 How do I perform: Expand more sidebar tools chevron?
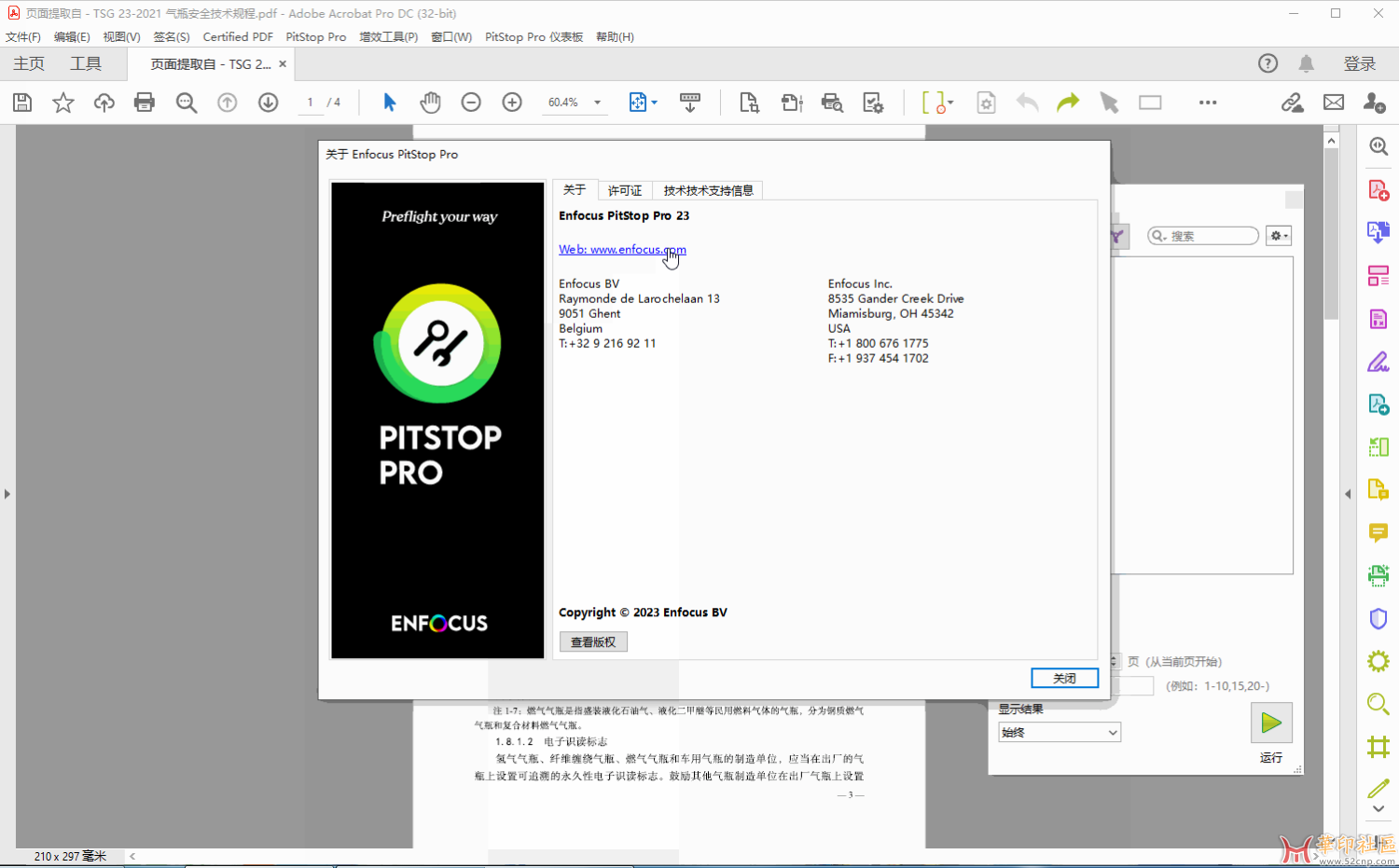(1378, 809)
